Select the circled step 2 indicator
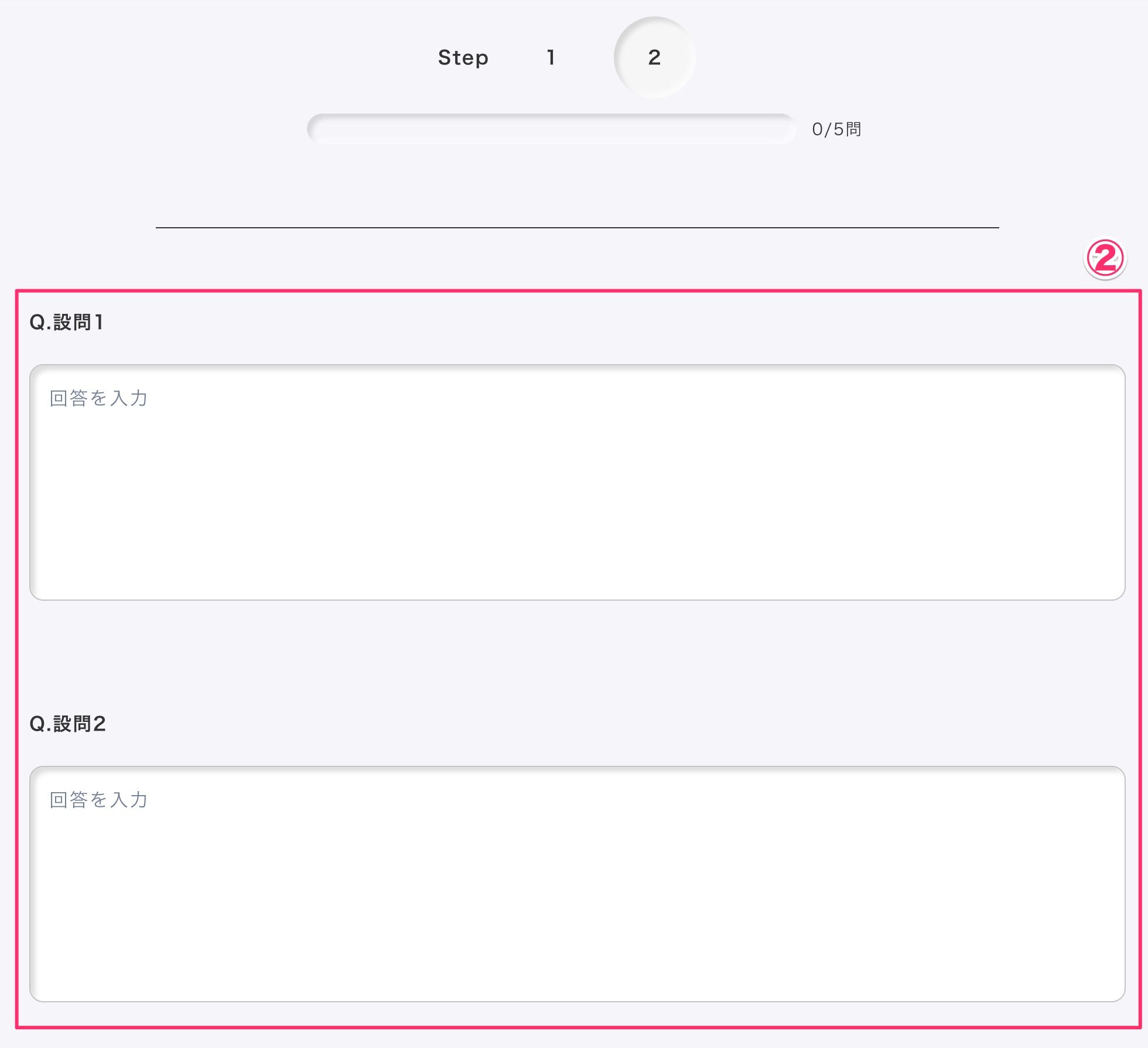This screenshot has height=1048, width=1148. [x=654, y=57]
